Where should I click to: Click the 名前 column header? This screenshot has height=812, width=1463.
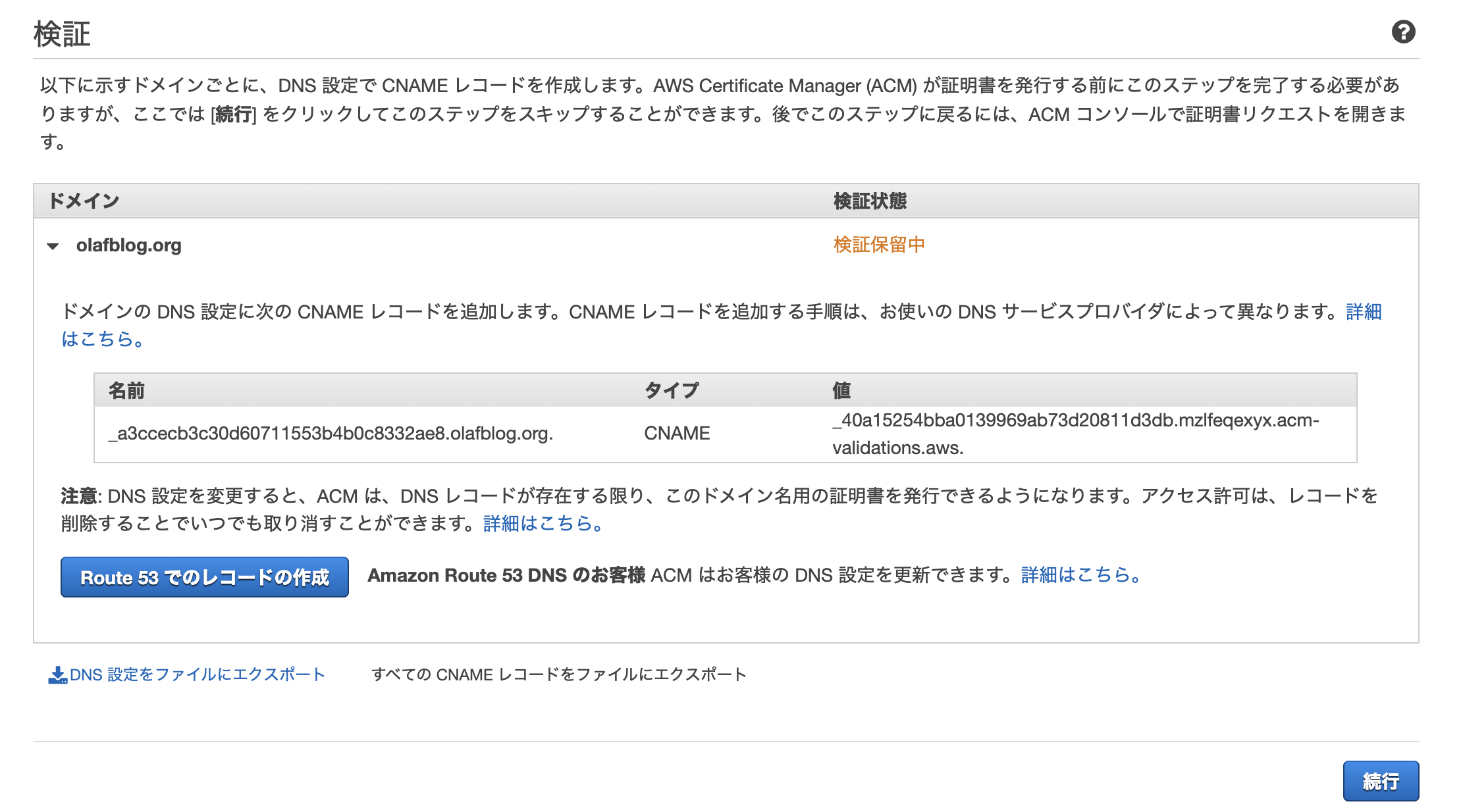tap(127, 390)
